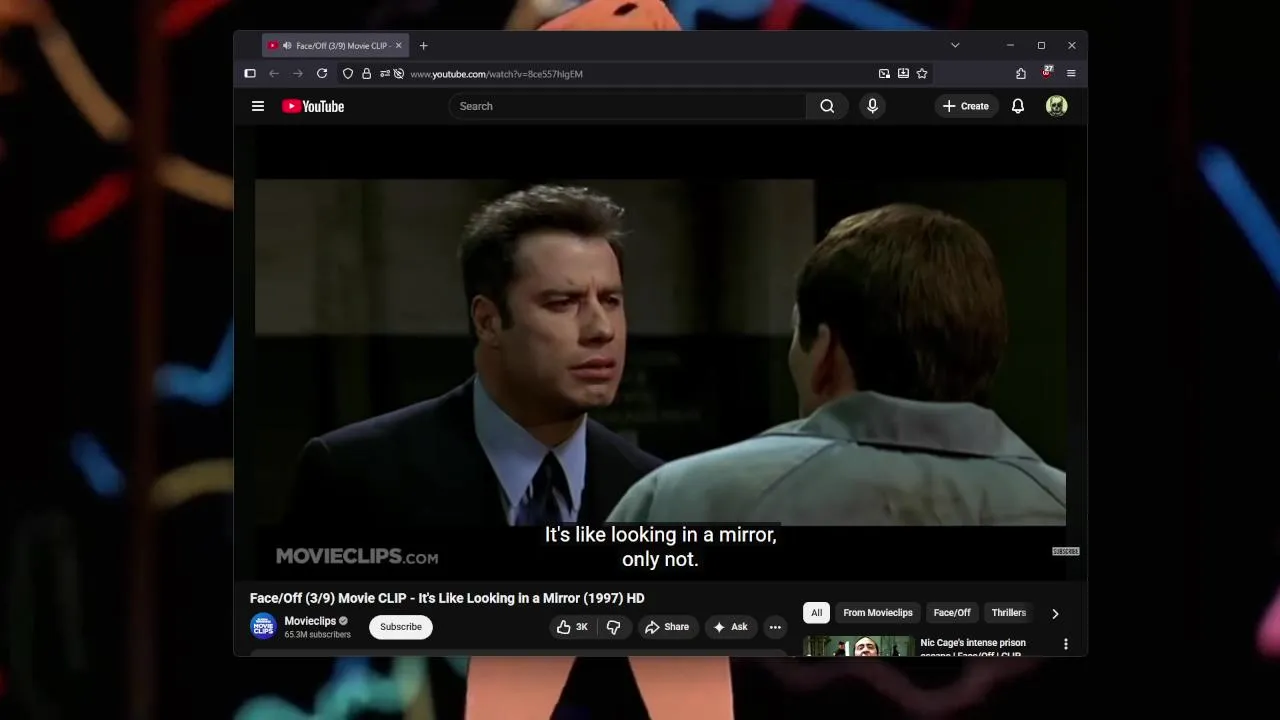
Task: Subscribe to the Movieclips channel
Action: coord(401,627)
